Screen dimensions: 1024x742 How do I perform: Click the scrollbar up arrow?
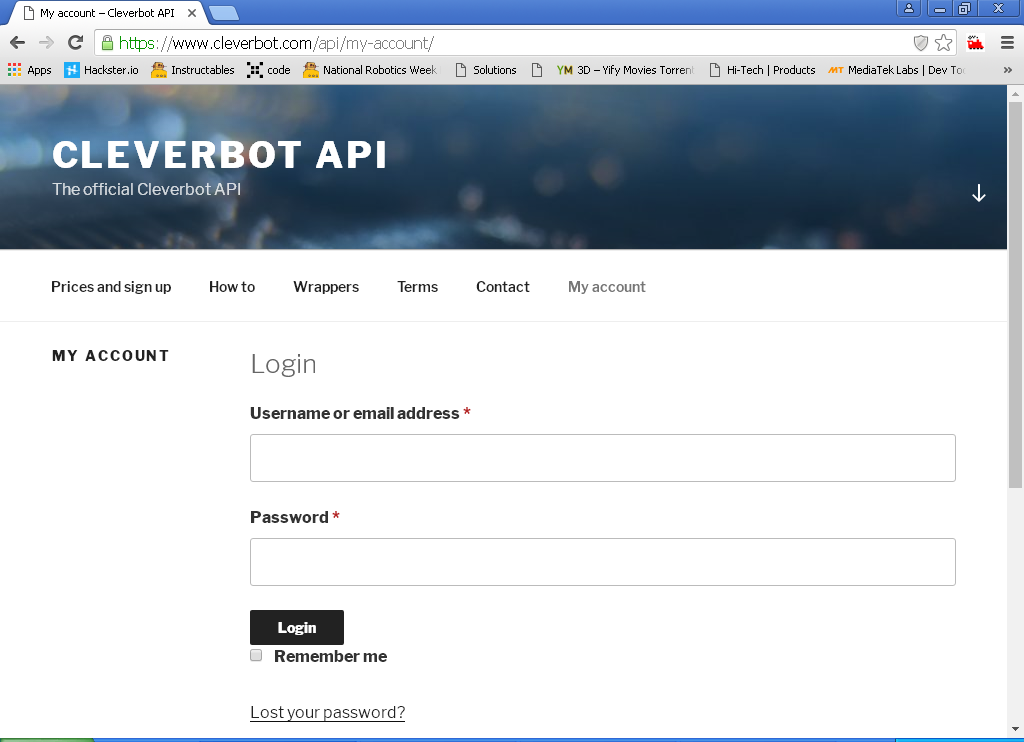pos(1015,93)
